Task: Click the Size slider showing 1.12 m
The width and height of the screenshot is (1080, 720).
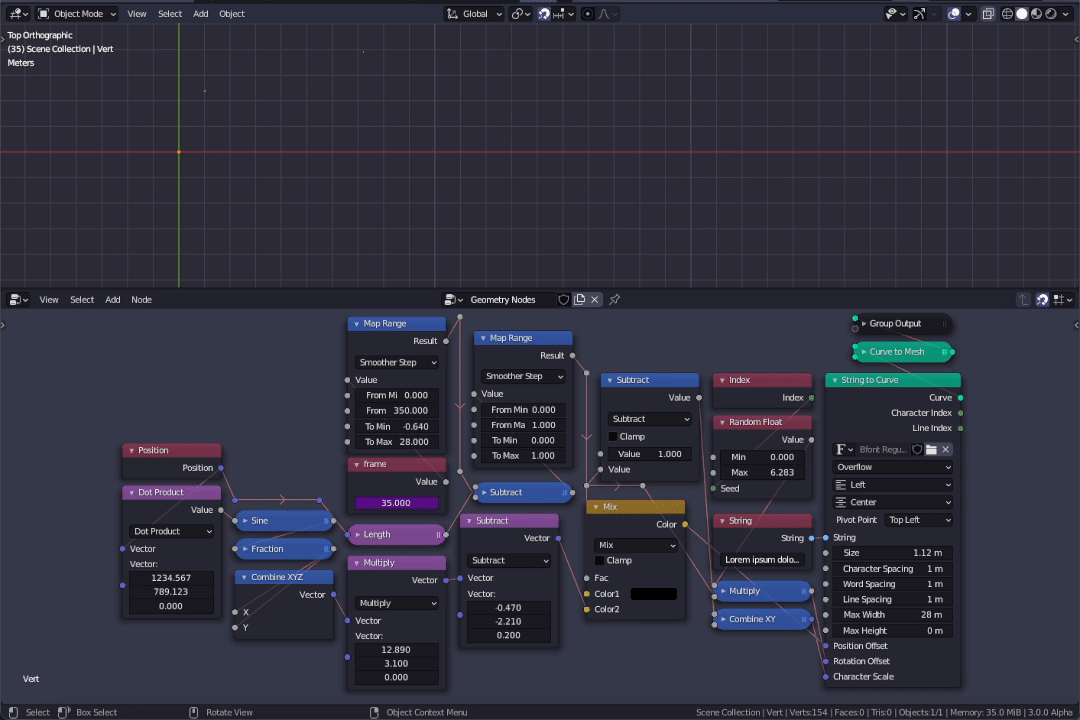Action: (x=893, y=553)
